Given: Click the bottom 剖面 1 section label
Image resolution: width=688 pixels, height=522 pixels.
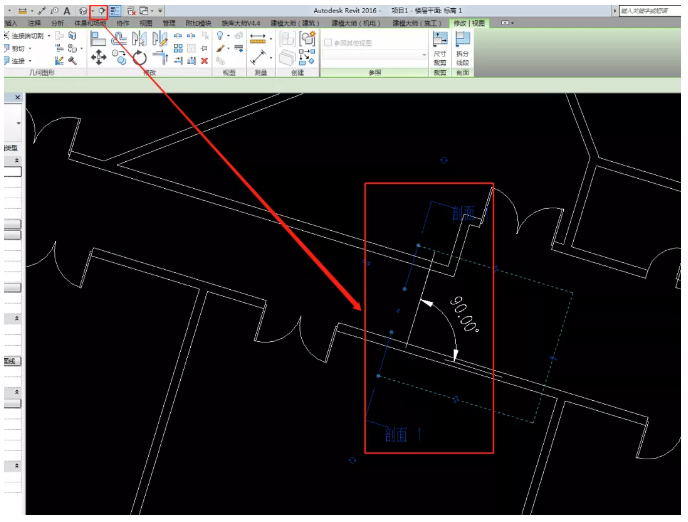Looking at the screenshot, I should point(403,435).
